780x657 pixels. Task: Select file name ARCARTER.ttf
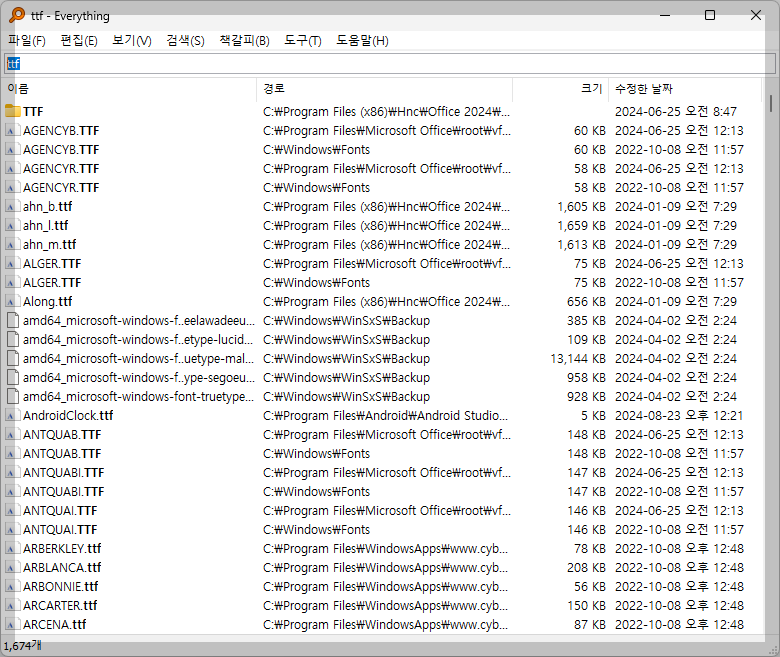60,605
